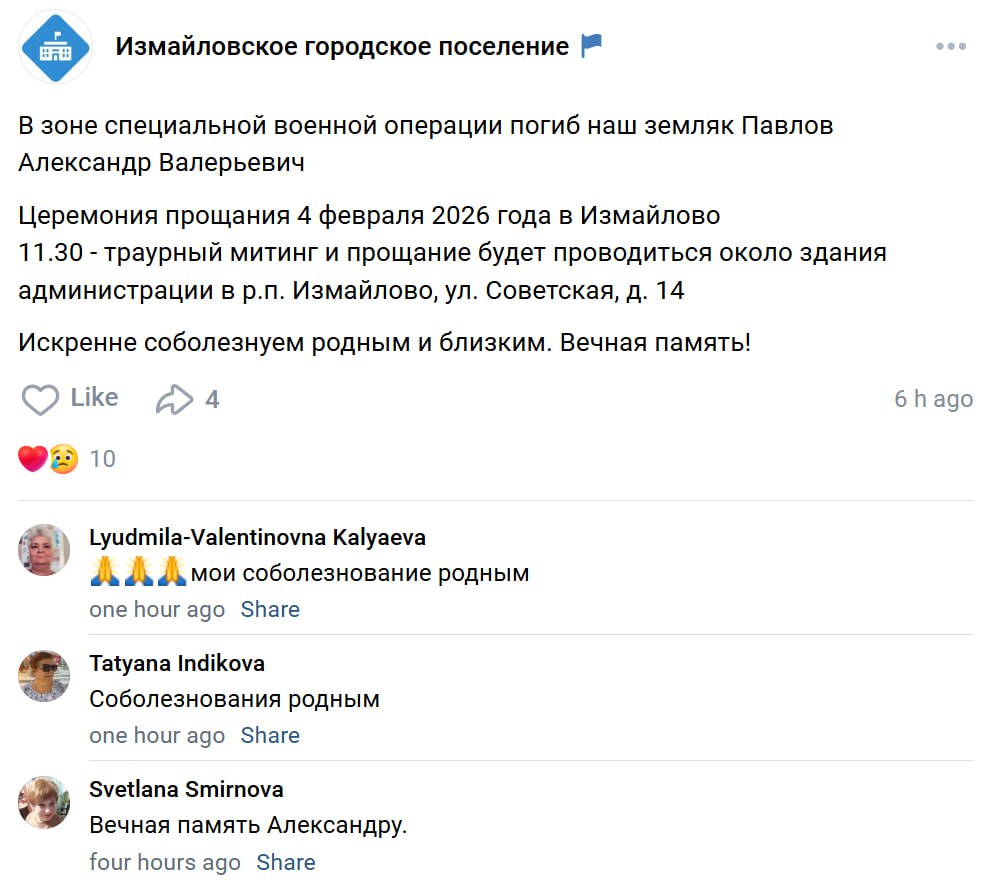Click the heart Like icon

pos(40,400)
